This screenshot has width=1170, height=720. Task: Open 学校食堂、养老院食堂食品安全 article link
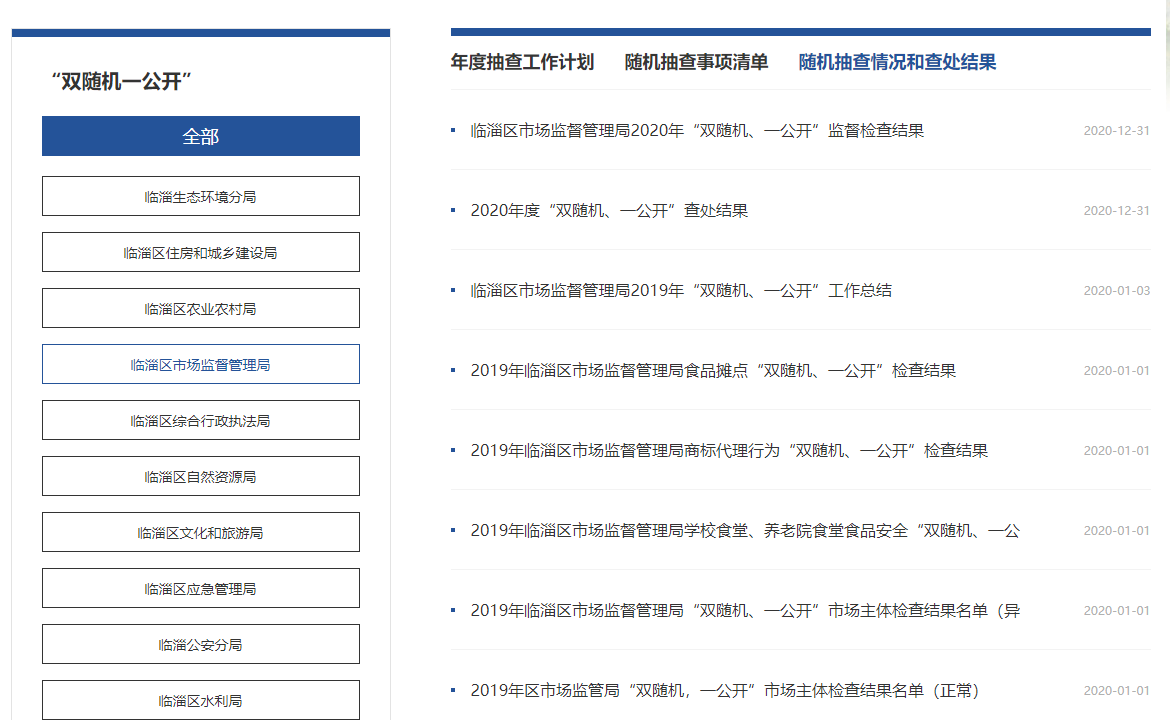[745, 531]
